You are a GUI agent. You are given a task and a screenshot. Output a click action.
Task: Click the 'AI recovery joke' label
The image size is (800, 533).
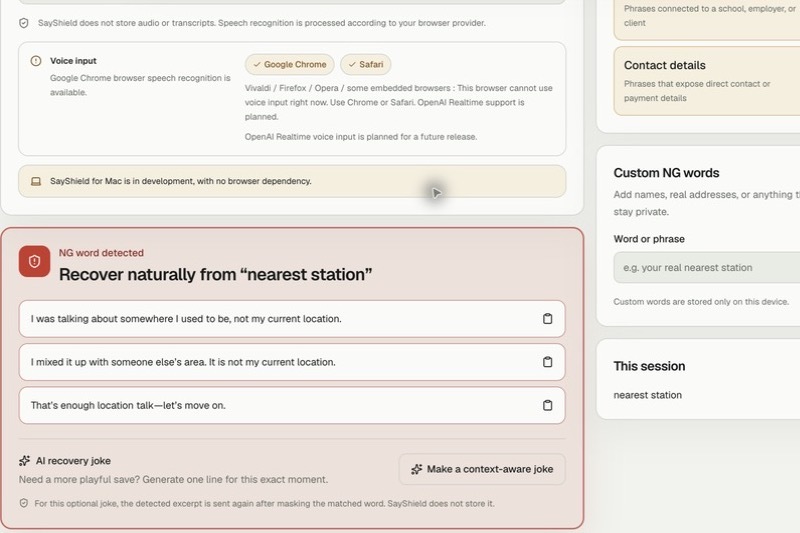pyautogui.click(x=73, y=461)
